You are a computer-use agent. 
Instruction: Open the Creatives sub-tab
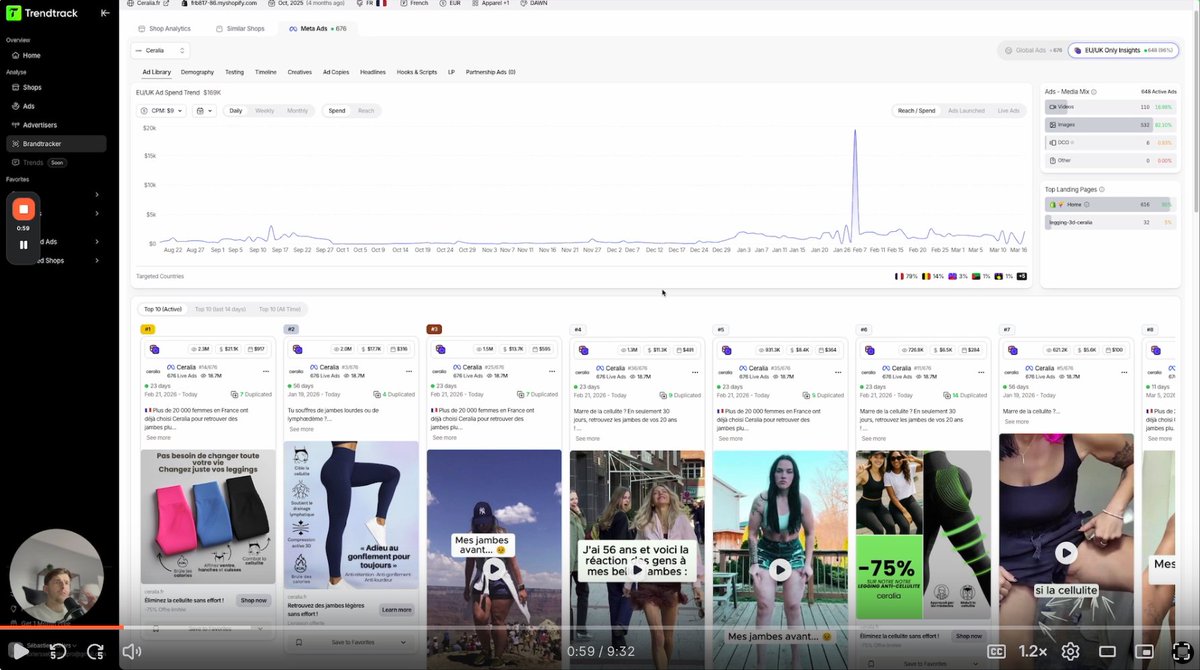coord(299,72)
